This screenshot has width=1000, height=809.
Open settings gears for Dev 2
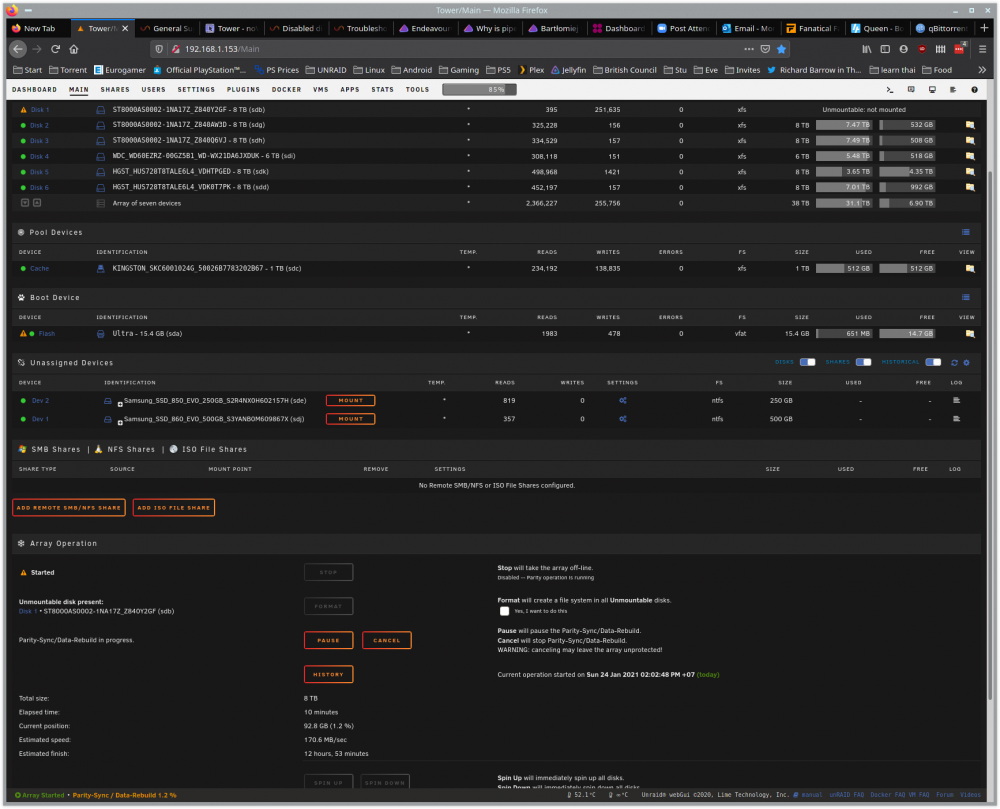point(622,400)
